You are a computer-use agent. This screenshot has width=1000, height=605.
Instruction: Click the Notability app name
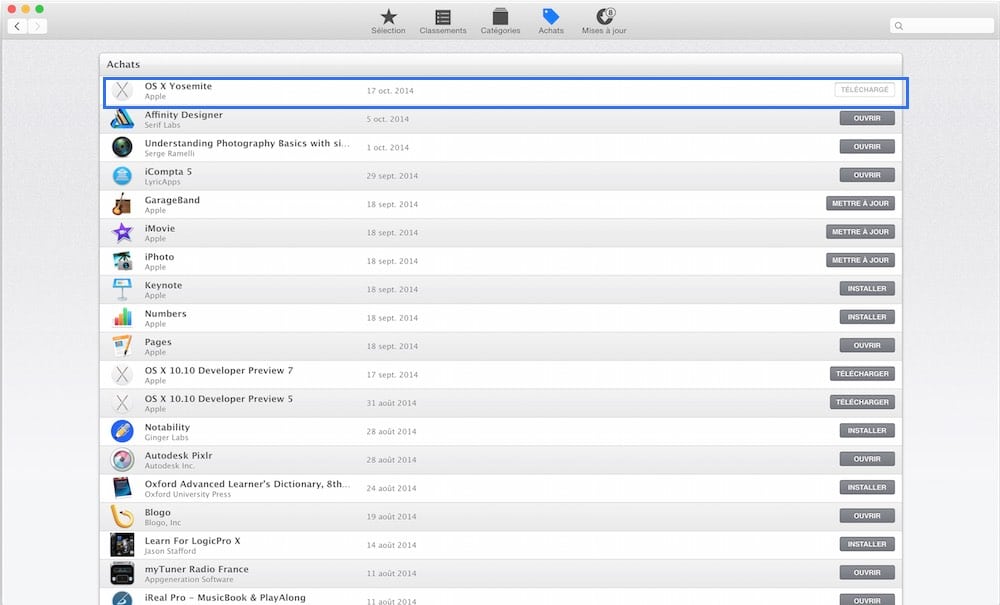point(167,427)
